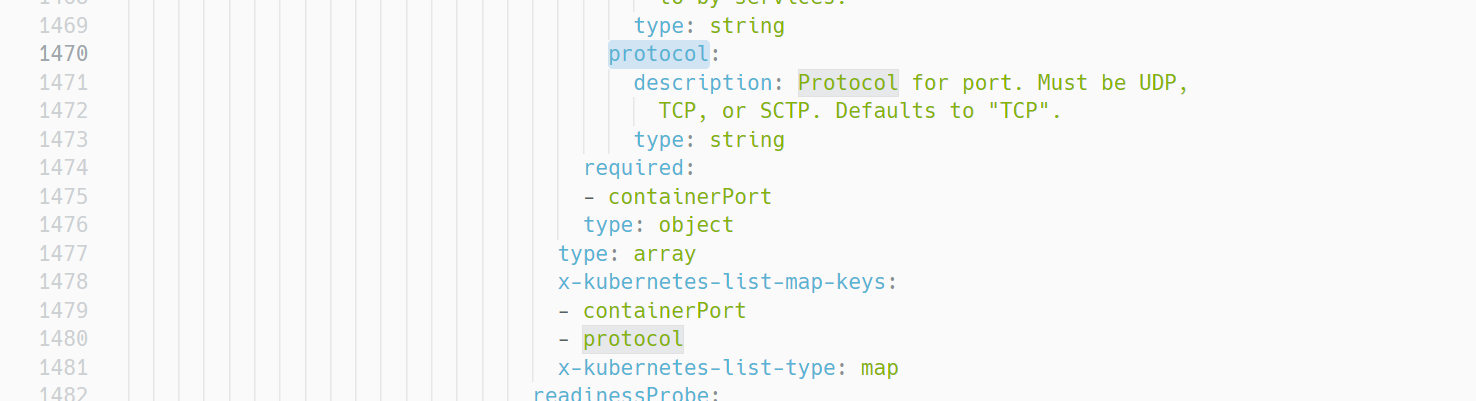Click type: string on line 1469
This screenshot has width=1476, height=401.
coord(709,25)
